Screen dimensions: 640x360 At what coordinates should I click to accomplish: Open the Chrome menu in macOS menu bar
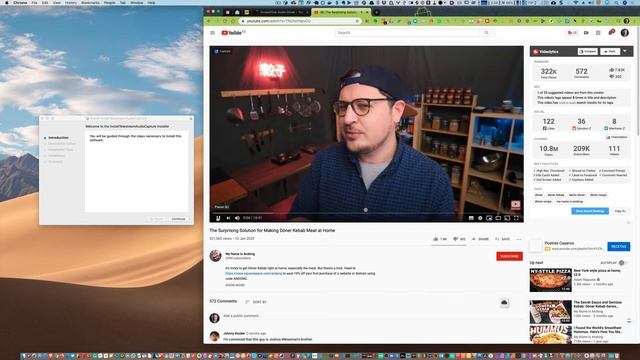pyautogui.click(x=20, y=2)
